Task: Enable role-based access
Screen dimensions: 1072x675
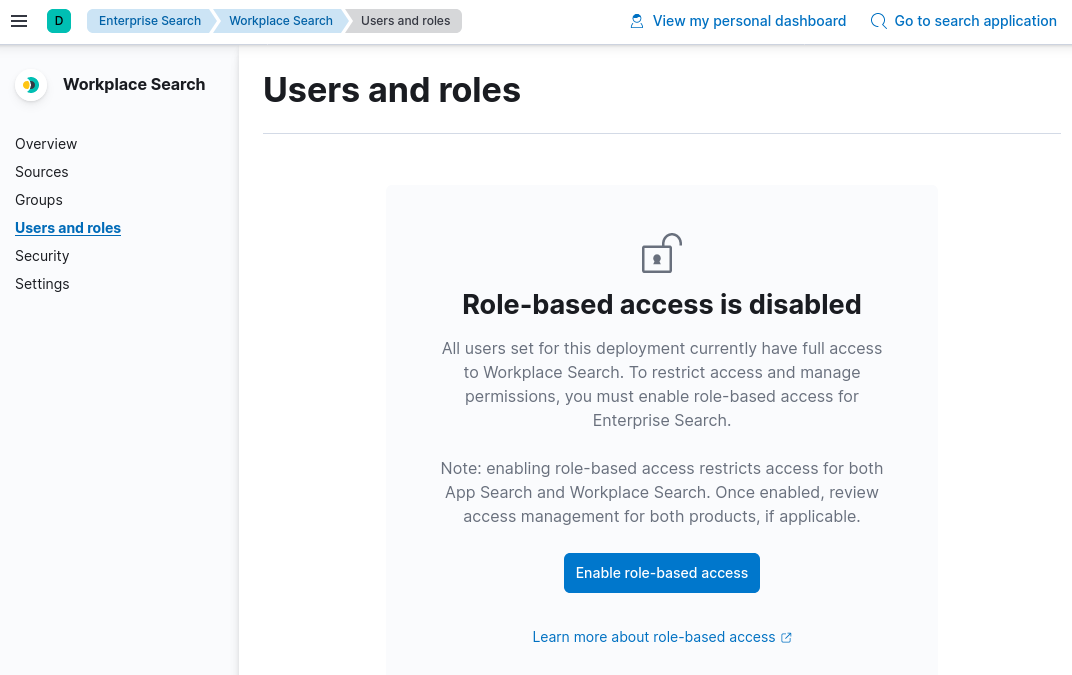Action: click(661, 572)
